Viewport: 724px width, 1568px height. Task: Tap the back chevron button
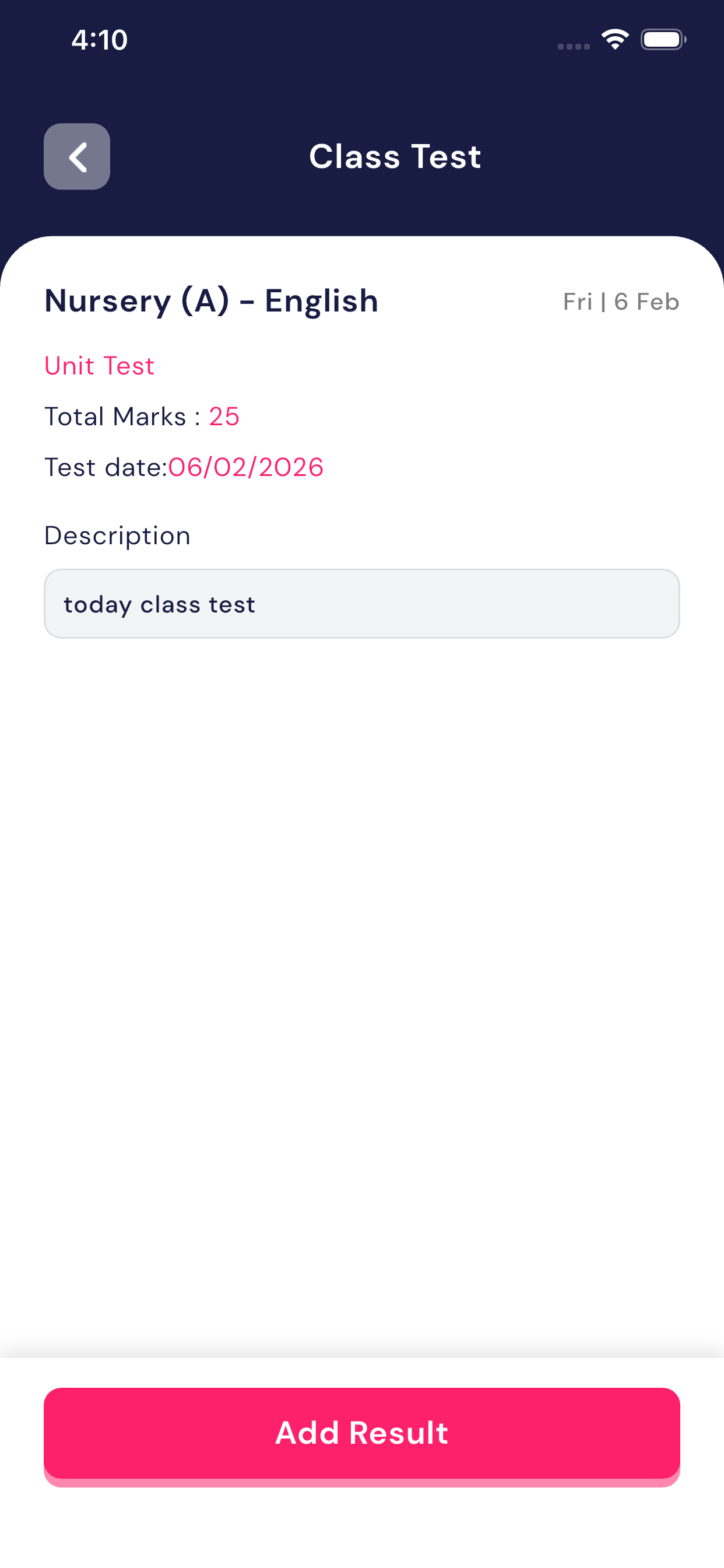click(x=77, y=156)
